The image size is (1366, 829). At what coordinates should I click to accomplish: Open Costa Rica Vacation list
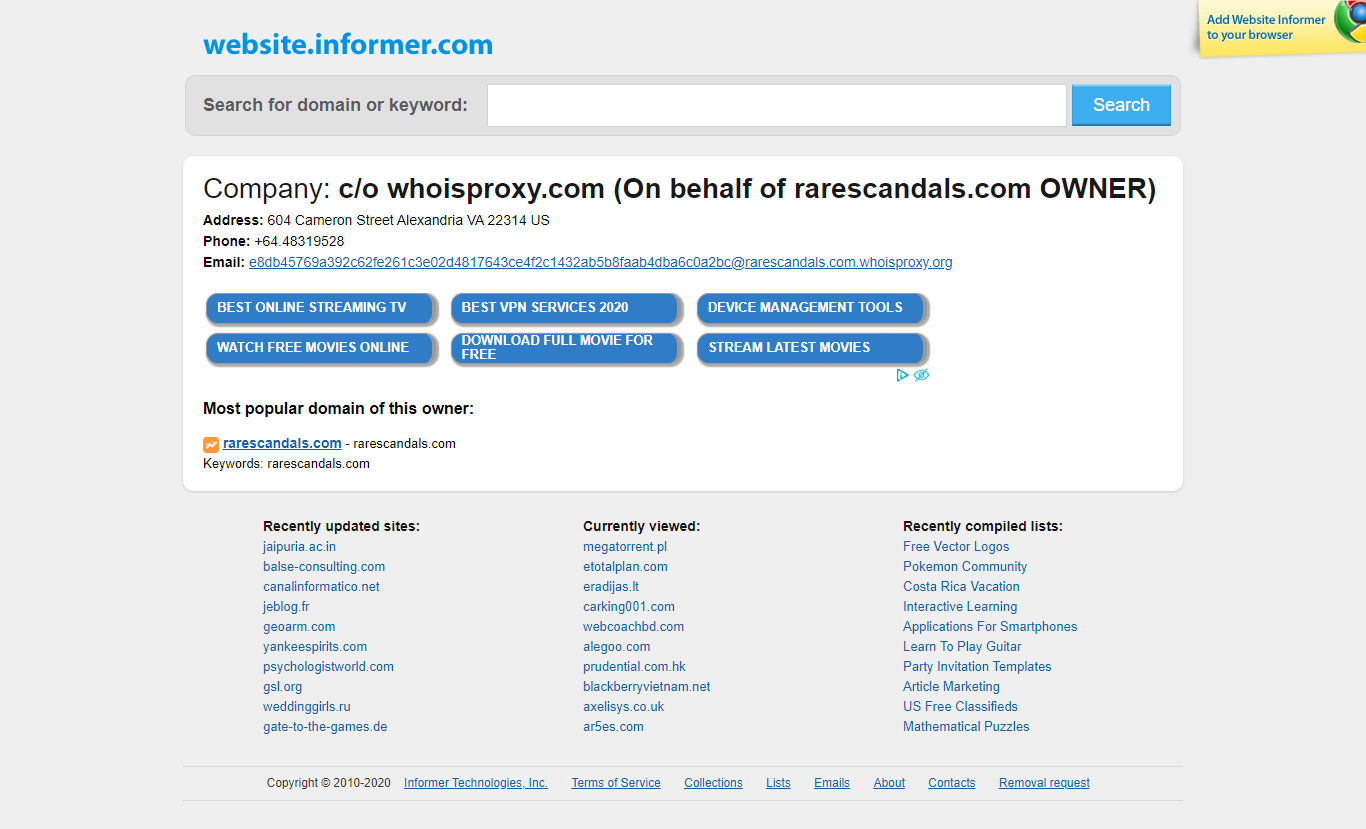click(x=961, y=587)
